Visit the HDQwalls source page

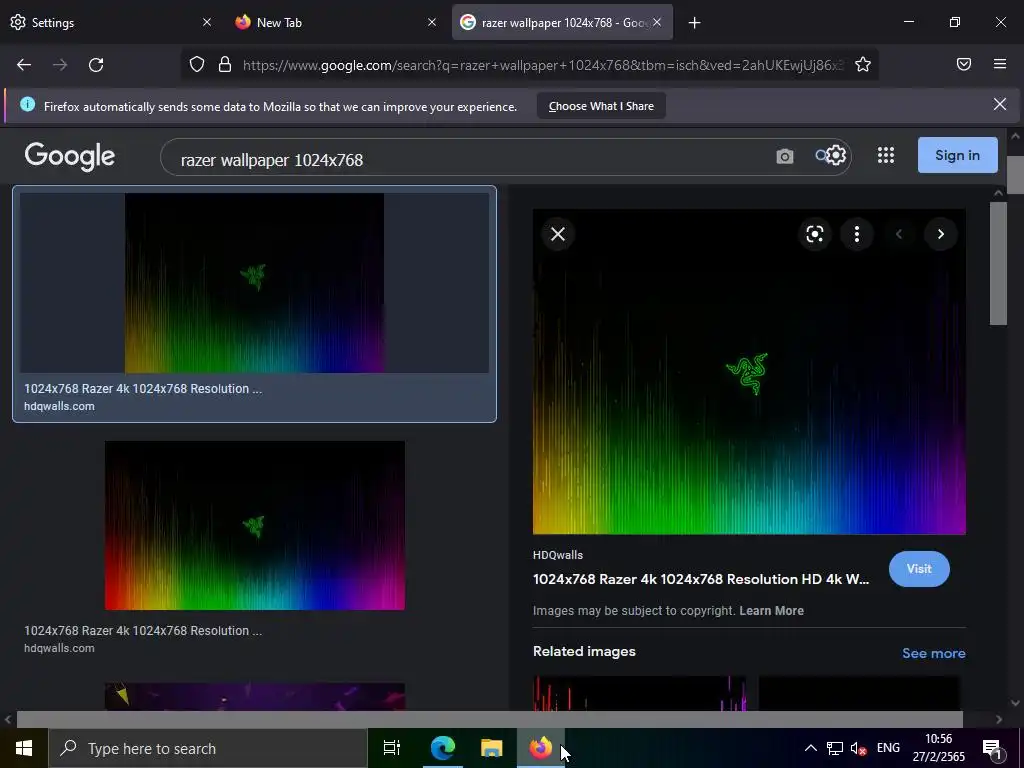[x=919, y=569]
